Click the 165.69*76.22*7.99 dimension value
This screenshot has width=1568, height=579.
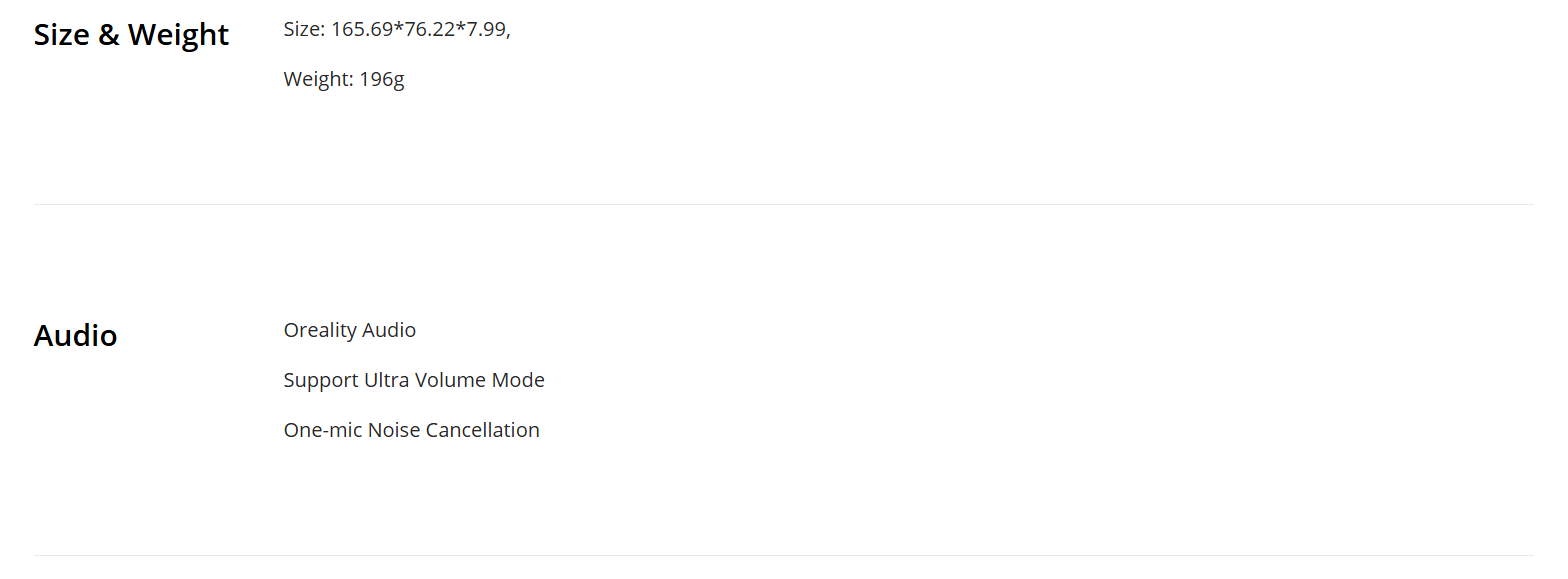[x=418, y=30]
